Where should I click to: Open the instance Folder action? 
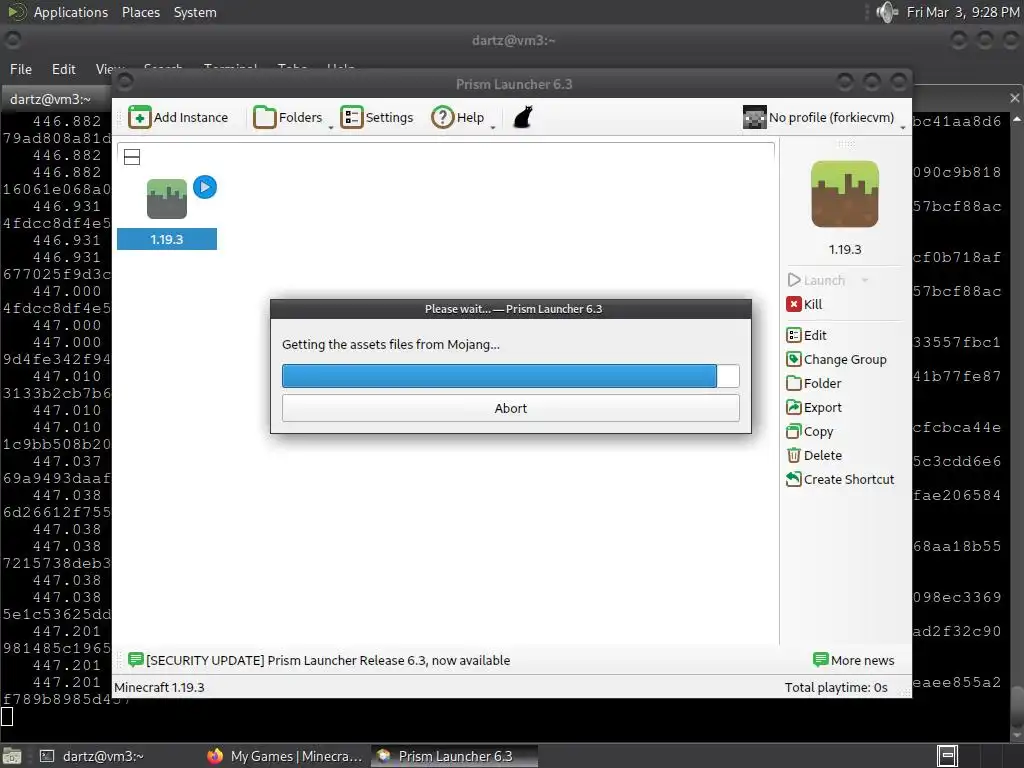[814, 383]
